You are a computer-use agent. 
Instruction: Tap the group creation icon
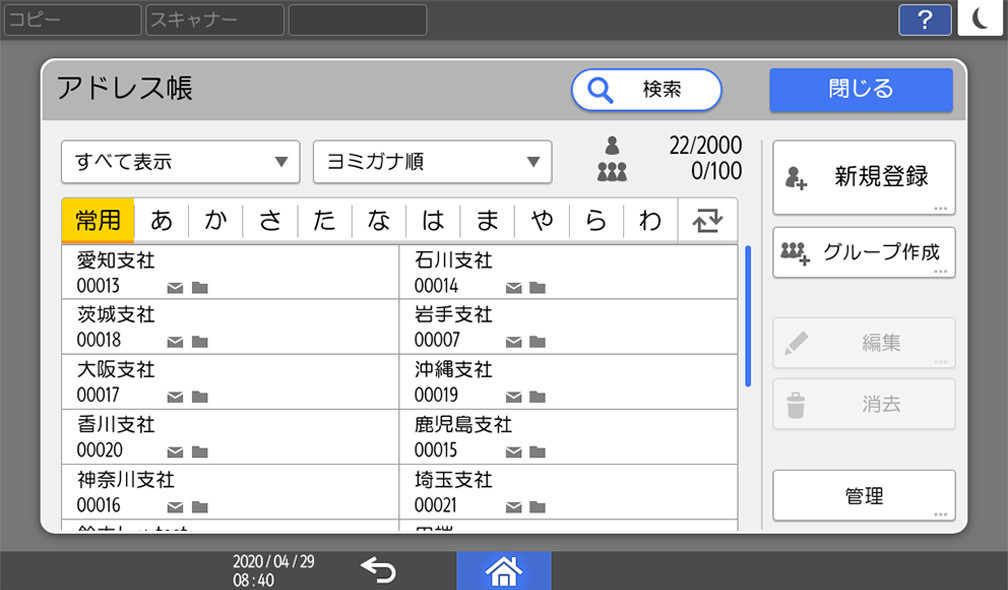point(797,253)
